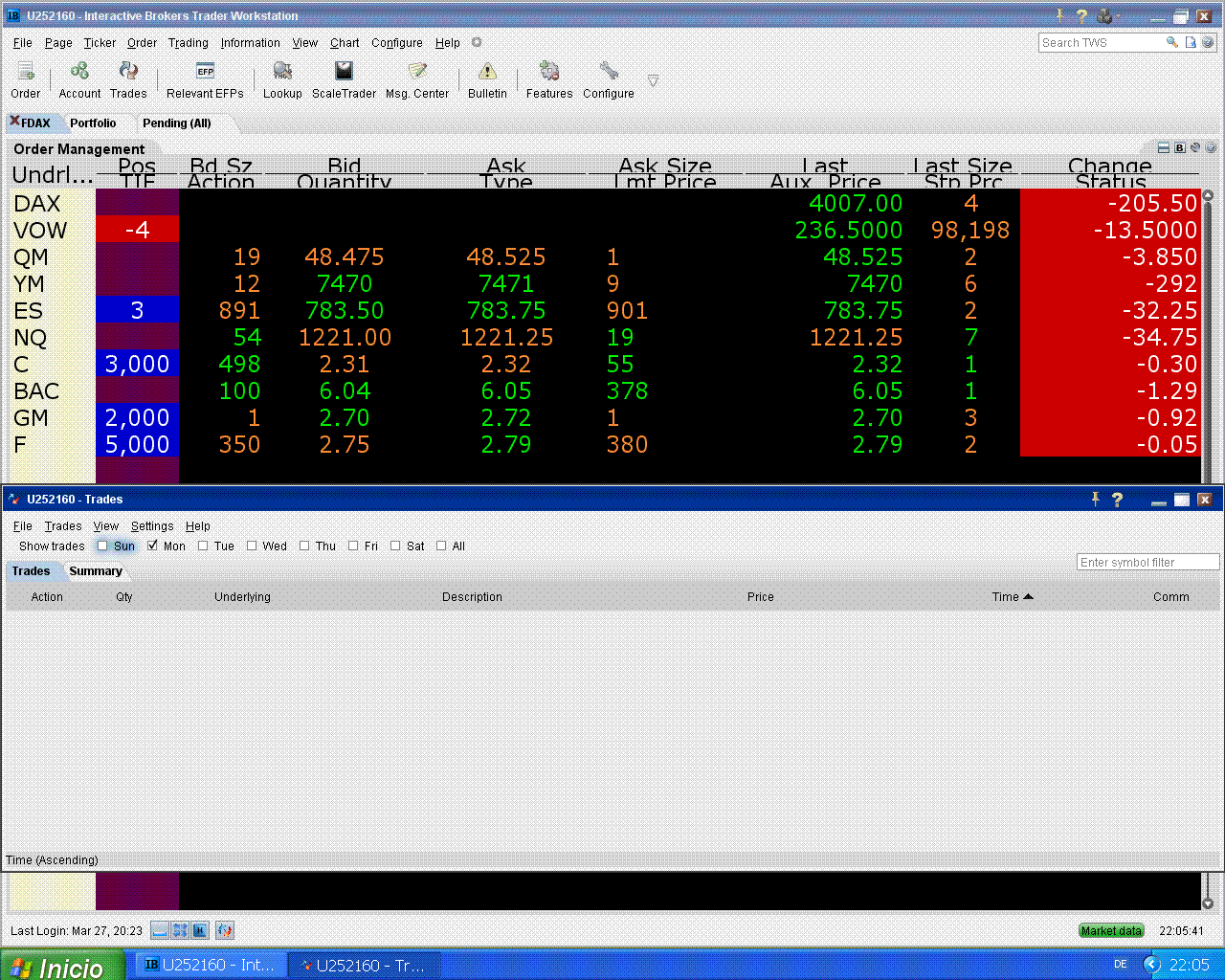Screen dimensions: 1225x980
Task: Click the small round icon after Help menu
Action: [x=477, y=42]
